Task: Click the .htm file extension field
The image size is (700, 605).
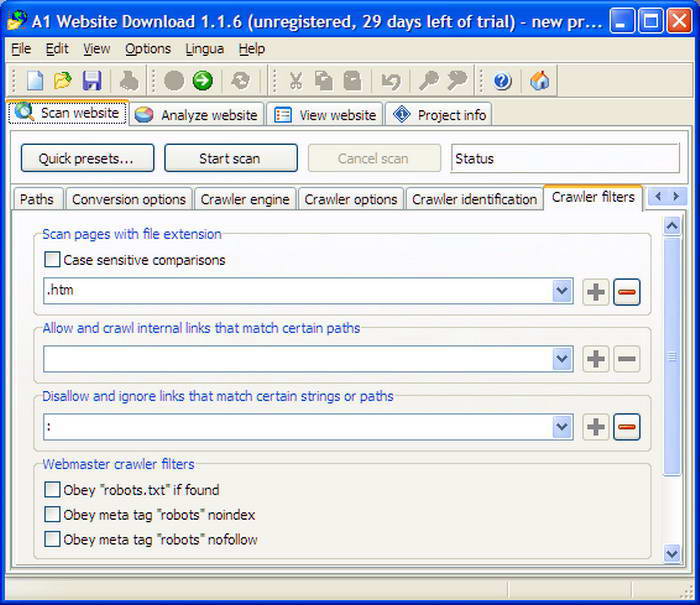Action: pos(298,292)
